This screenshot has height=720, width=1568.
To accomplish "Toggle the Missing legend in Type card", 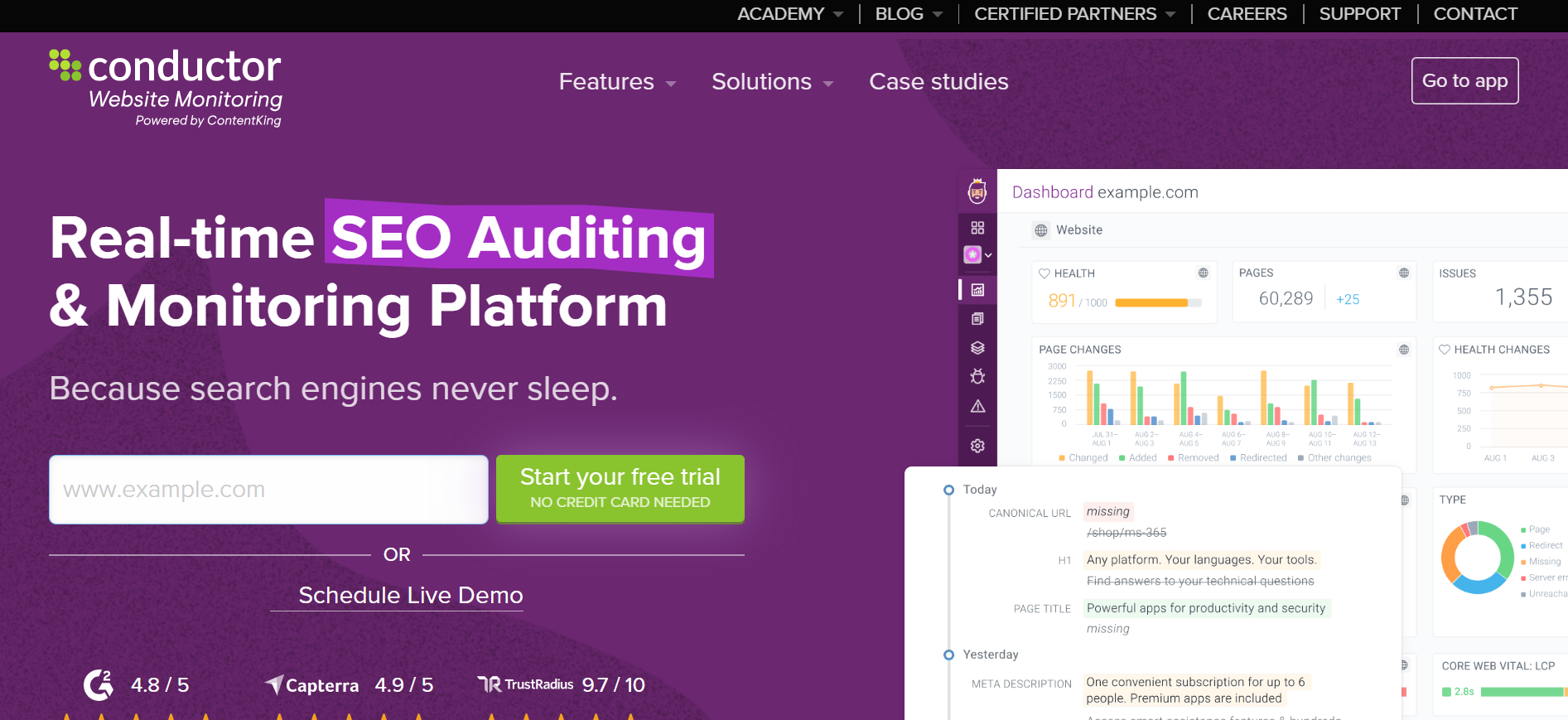I will [1541, 562].
